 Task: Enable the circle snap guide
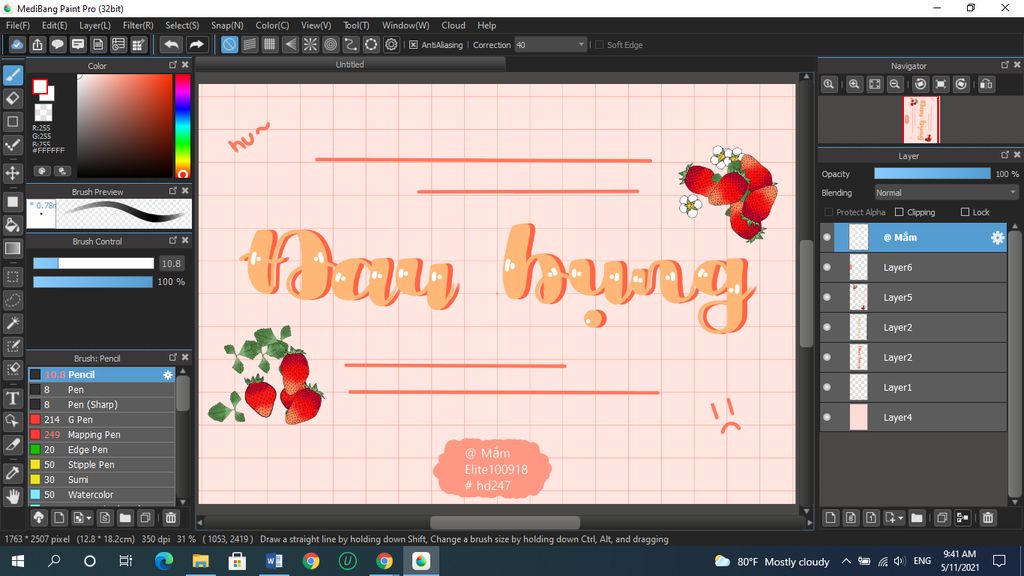pyautogui.click(x=330, y=44)
